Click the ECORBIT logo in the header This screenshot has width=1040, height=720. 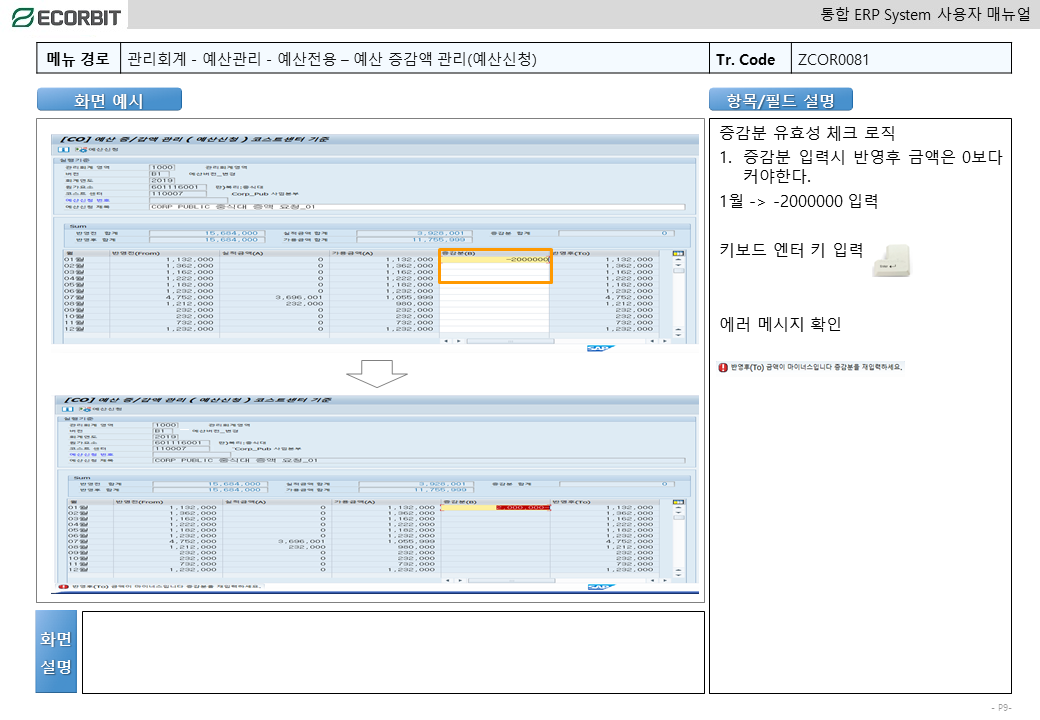66,16
